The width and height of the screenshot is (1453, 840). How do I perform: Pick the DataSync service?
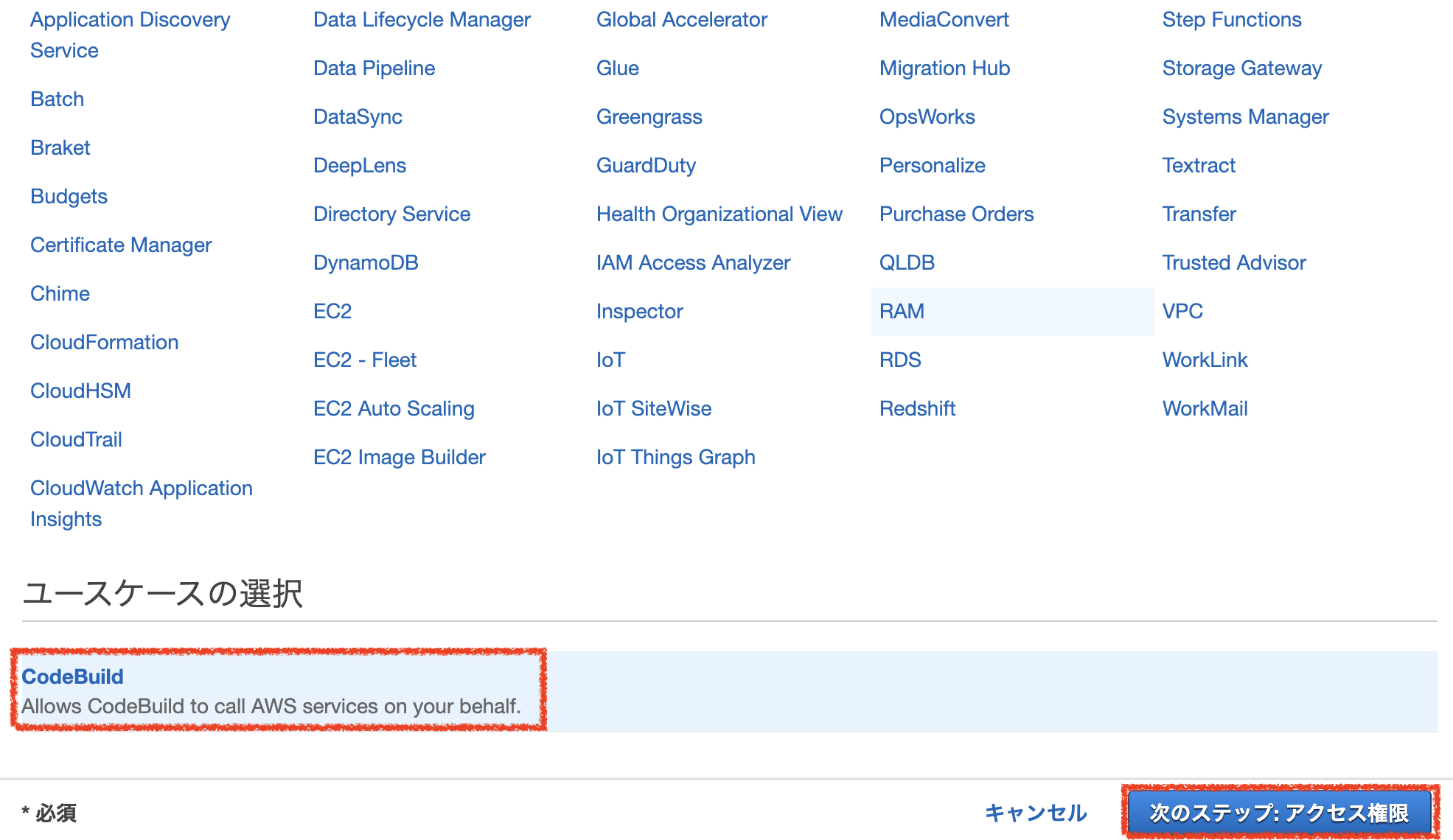coord(358,116)
